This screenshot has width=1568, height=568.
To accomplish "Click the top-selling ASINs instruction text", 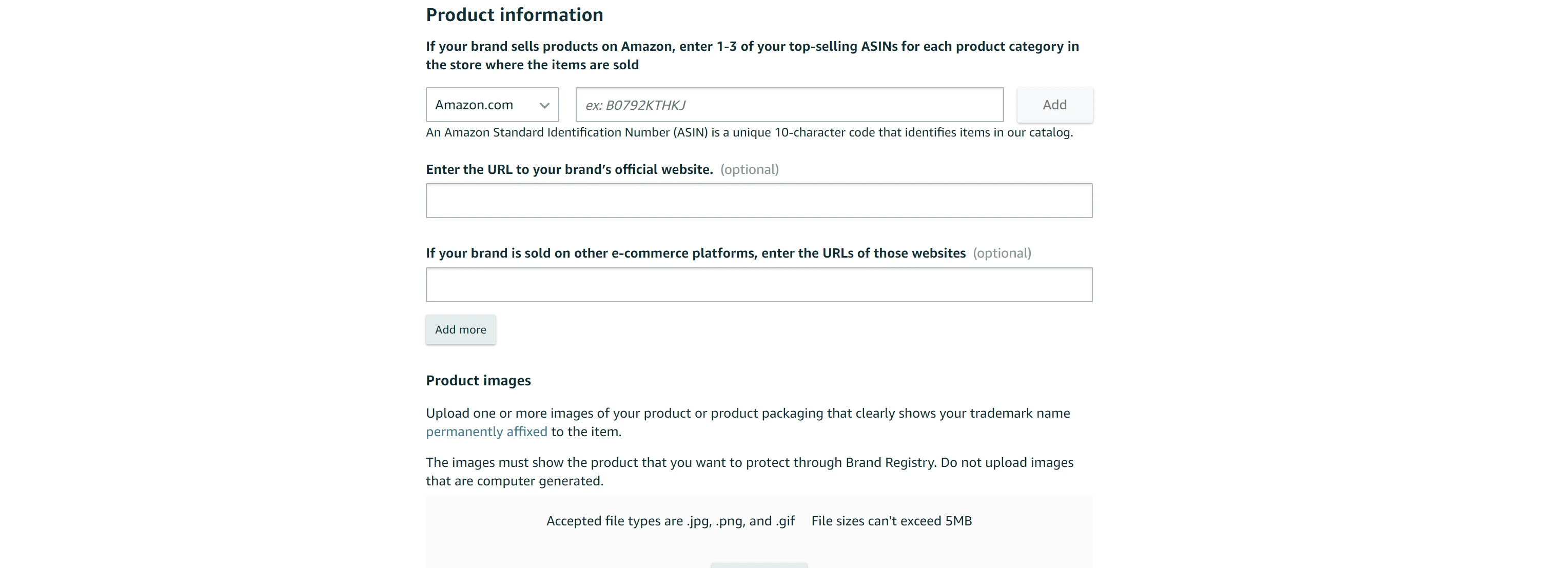I will 752,55.
